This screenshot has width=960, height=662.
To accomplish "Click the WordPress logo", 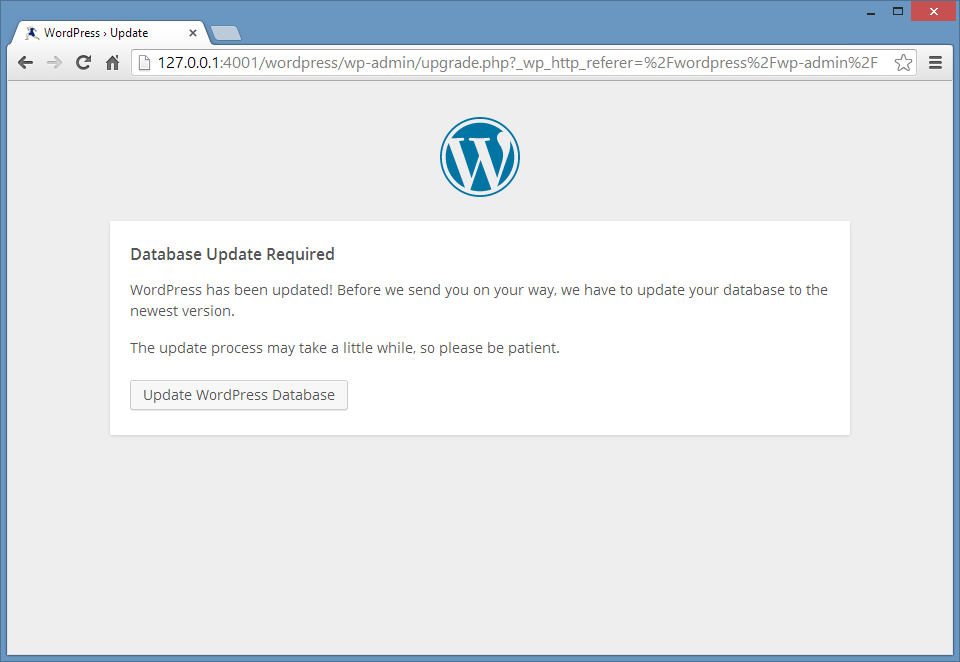I will pyautogui.click(x=480, y=157).
